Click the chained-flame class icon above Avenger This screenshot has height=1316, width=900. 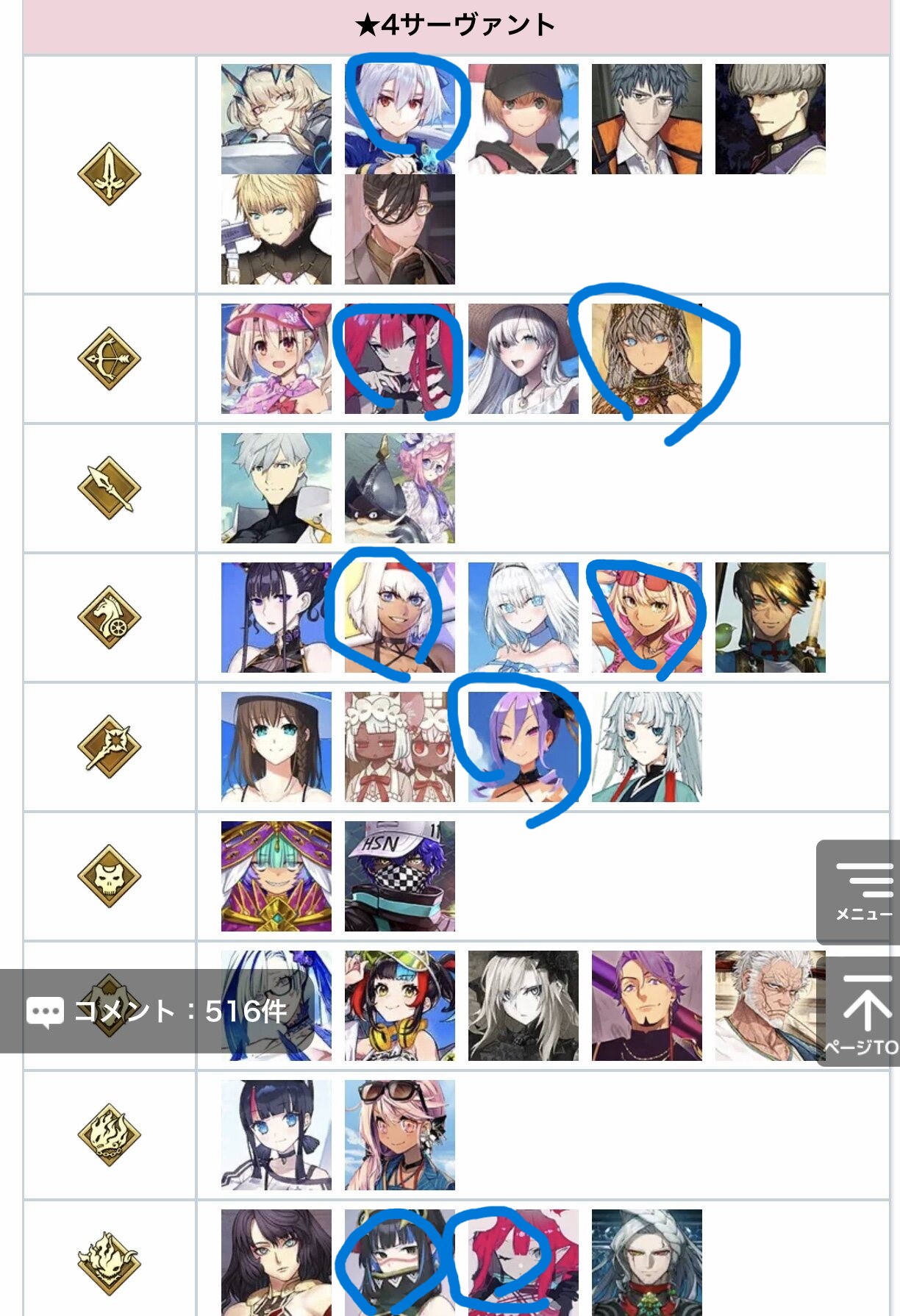109,1134
